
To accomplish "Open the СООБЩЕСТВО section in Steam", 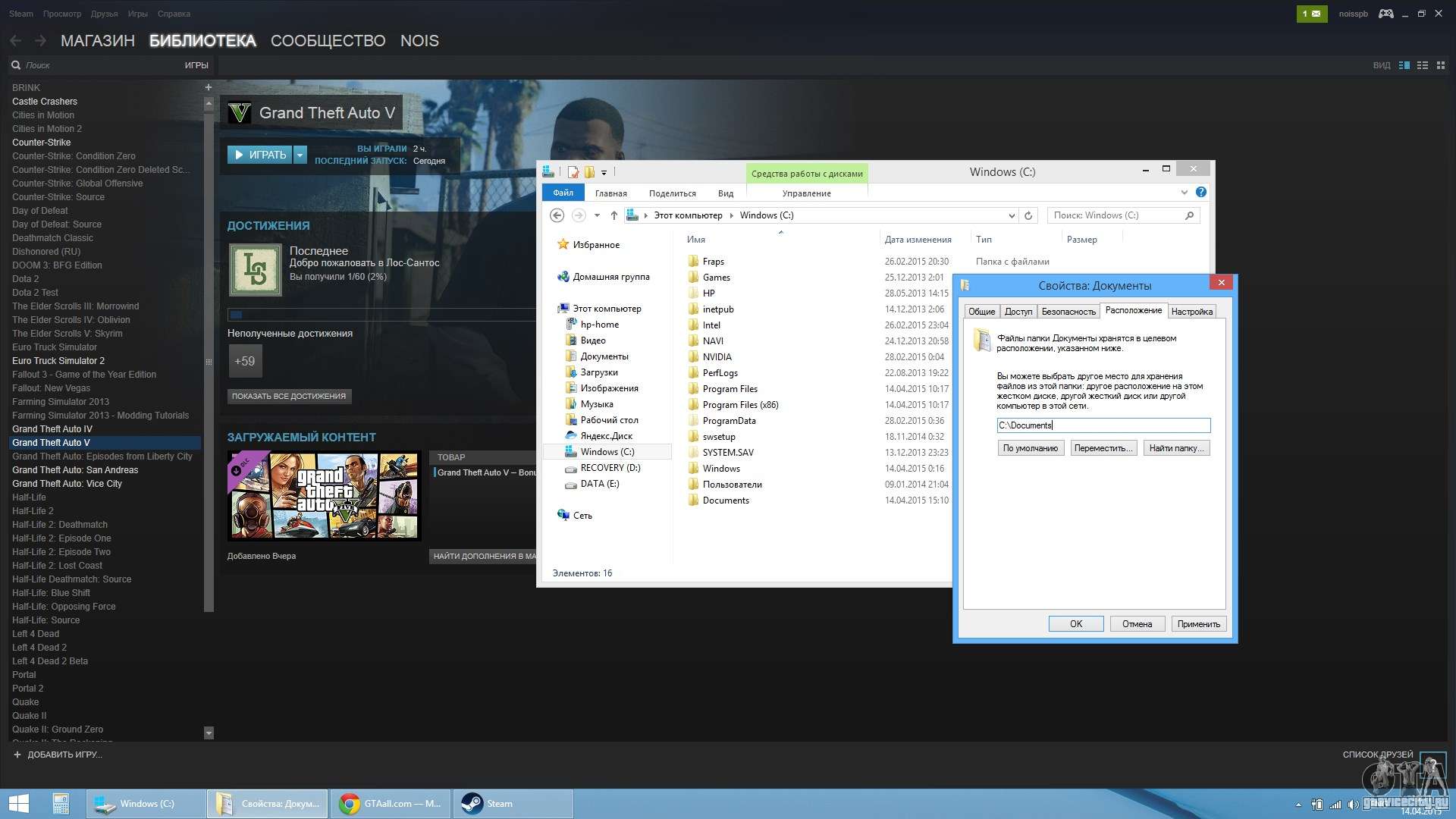I will (x=328, y=41).
